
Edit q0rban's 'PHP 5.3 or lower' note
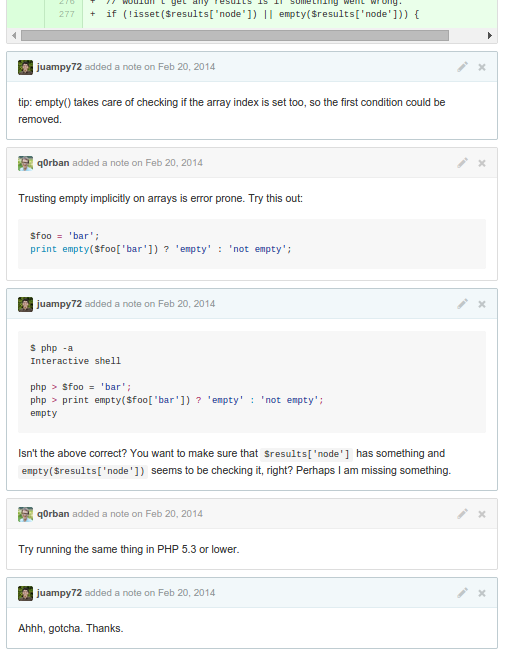462,514
